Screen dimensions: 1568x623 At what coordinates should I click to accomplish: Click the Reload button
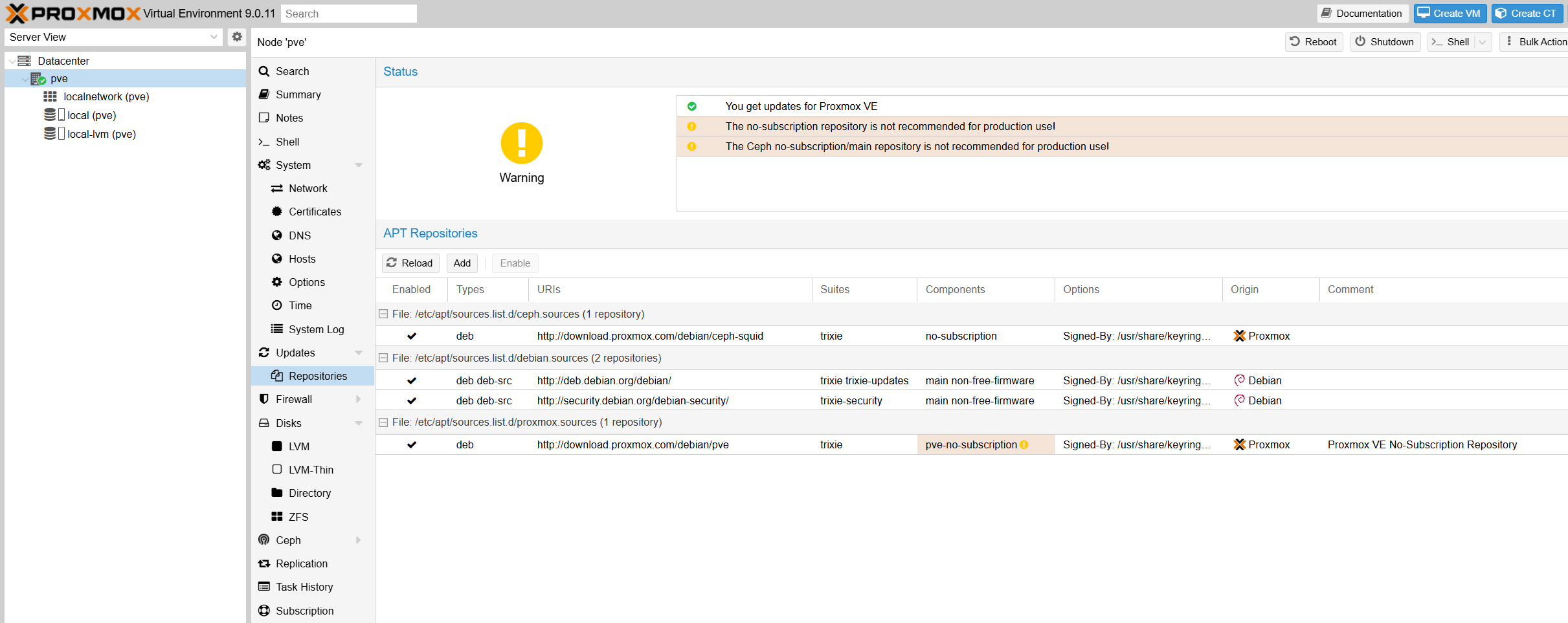[410, 263]
